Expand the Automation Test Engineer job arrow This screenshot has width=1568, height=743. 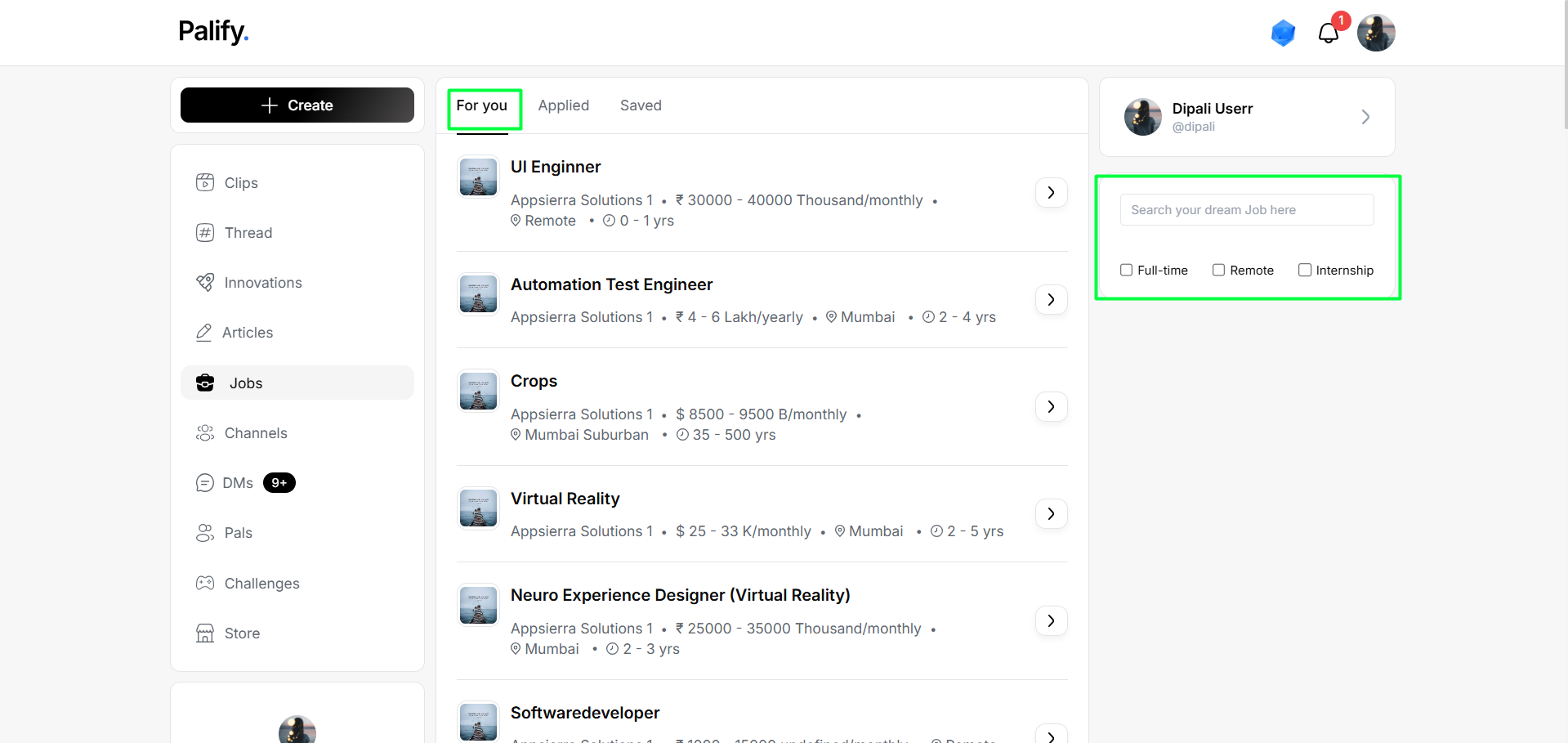tap(1052, 300)
